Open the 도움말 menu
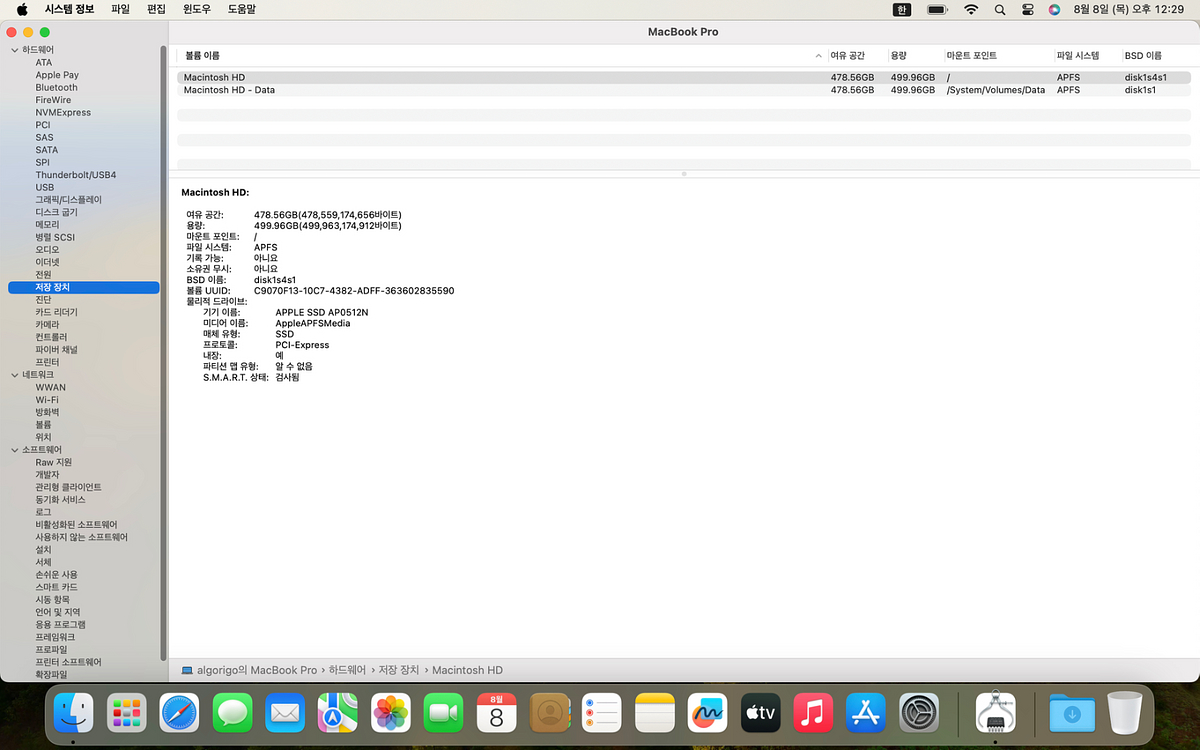This screenshot has height=750, width=1200. pyautogui.click(x=241, y=9)
